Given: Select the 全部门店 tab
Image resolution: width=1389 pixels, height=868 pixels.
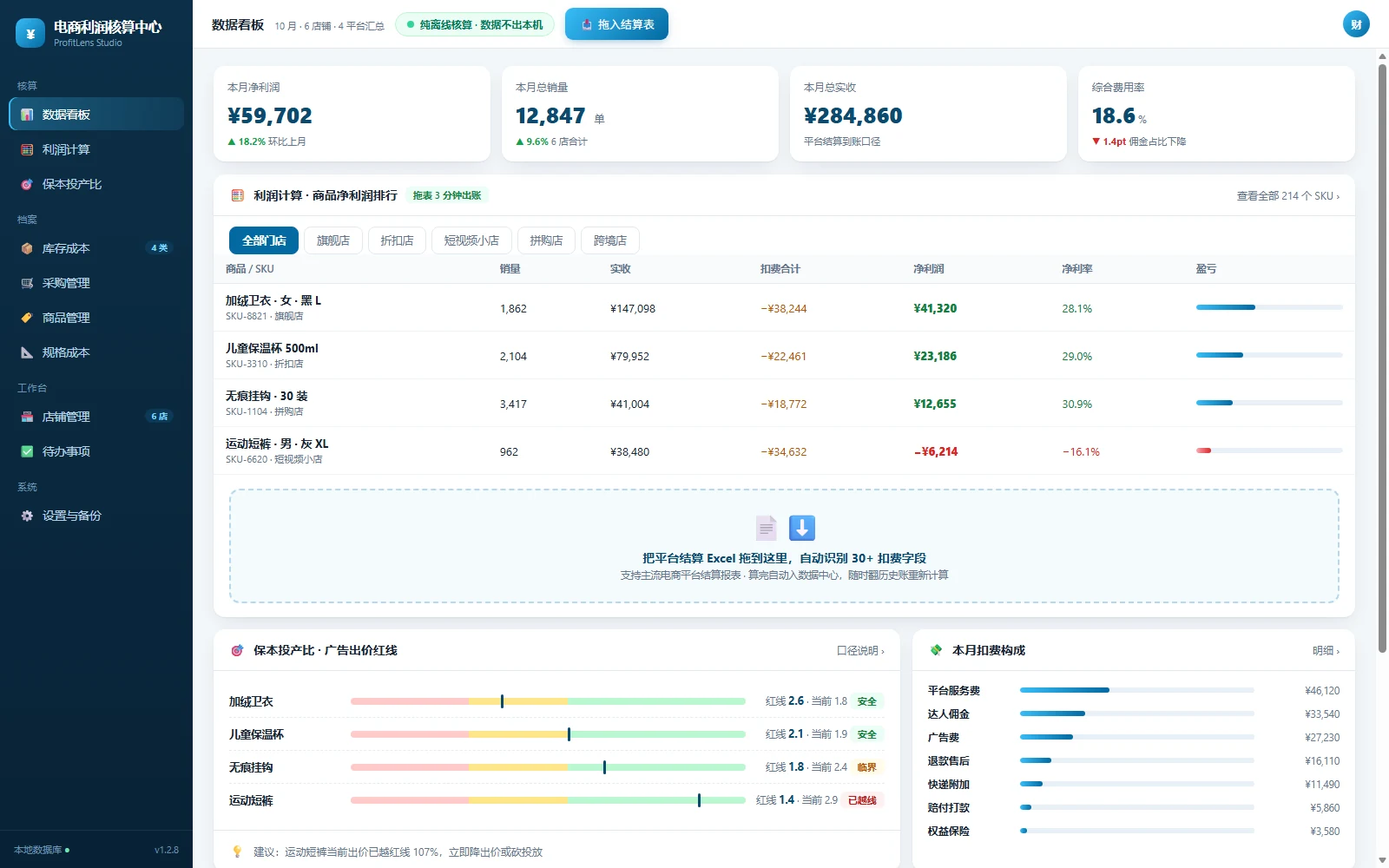Looking at the screenshot, I should (x=264, y=240).
